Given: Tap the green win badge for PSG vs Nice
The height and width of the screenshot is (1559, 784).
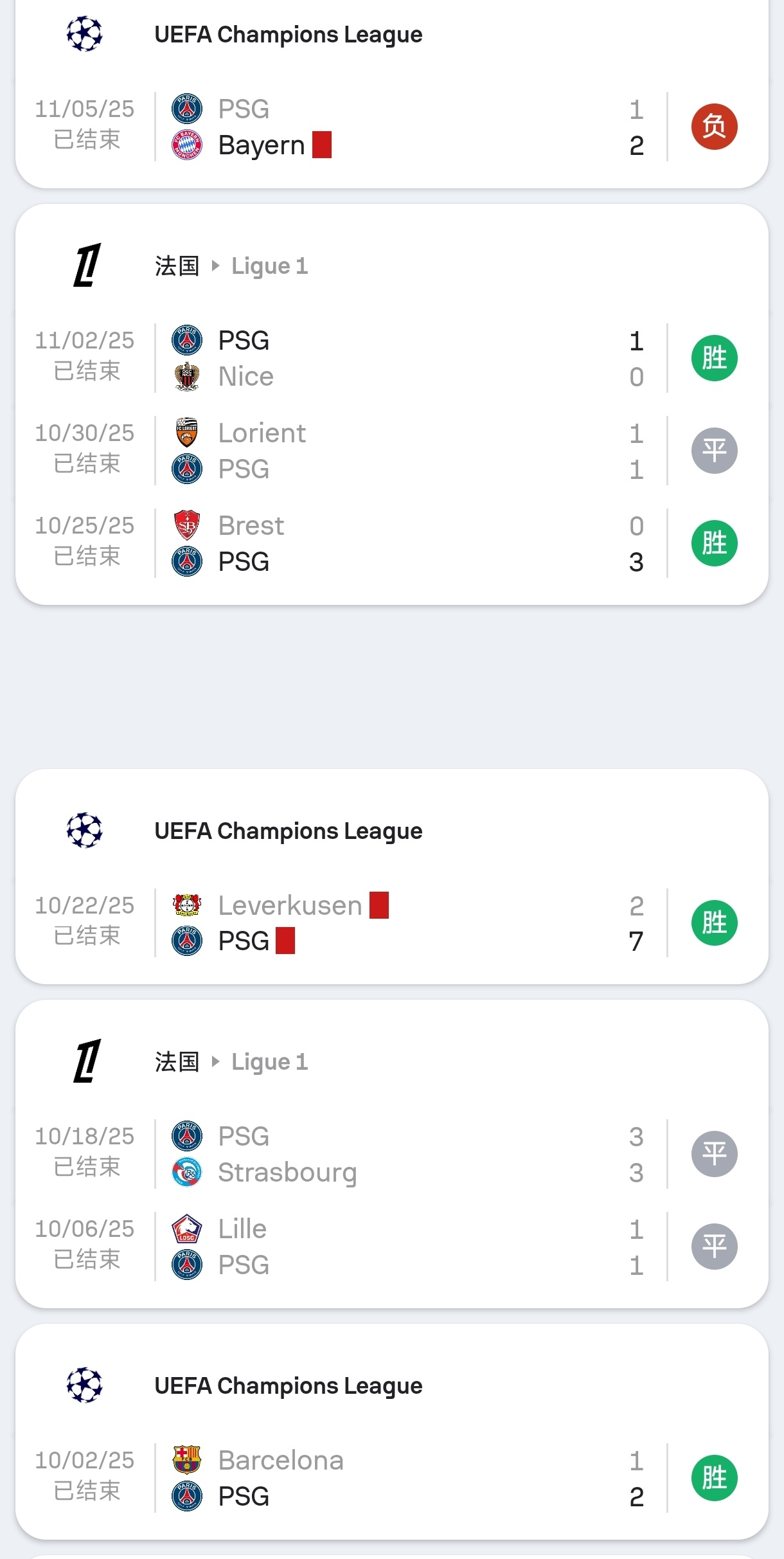Looking at the screenshot, I should (x=714, y=358).
